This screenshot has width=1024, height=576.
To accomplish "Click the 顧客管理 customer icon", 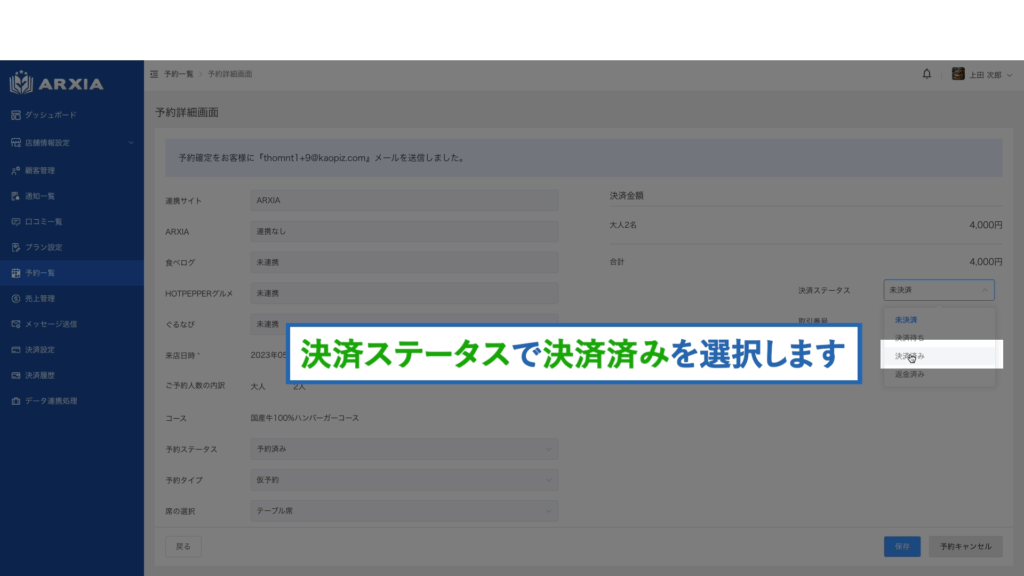I will click(16, 170).
